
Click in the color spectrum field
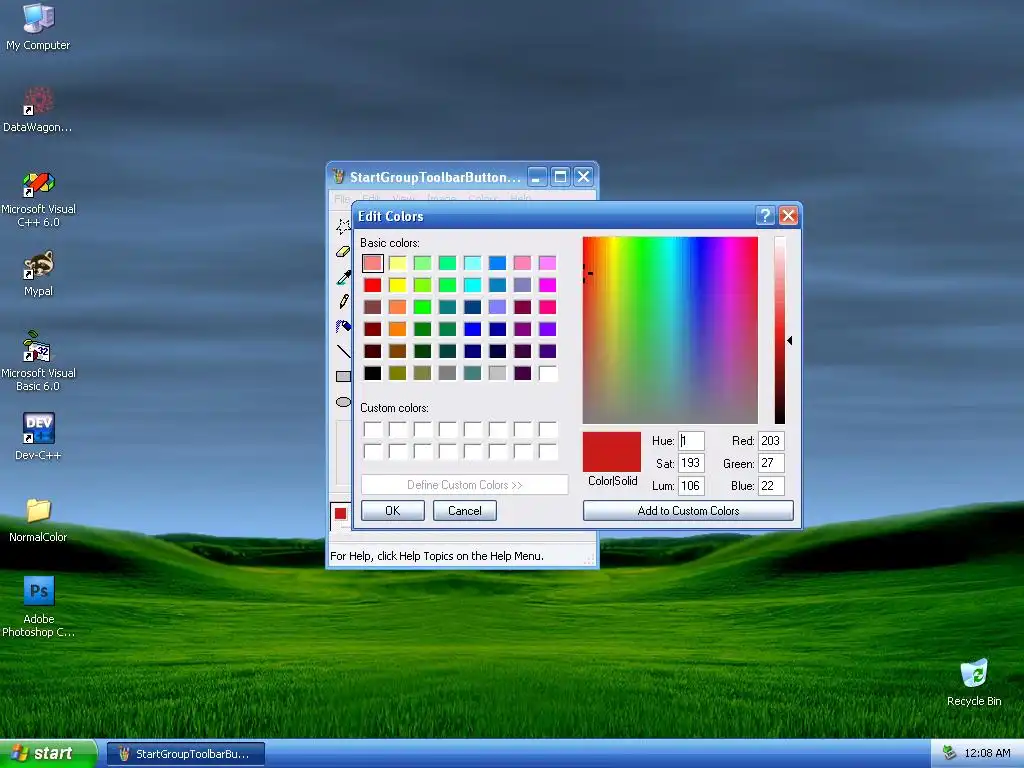tap(670, 330)
